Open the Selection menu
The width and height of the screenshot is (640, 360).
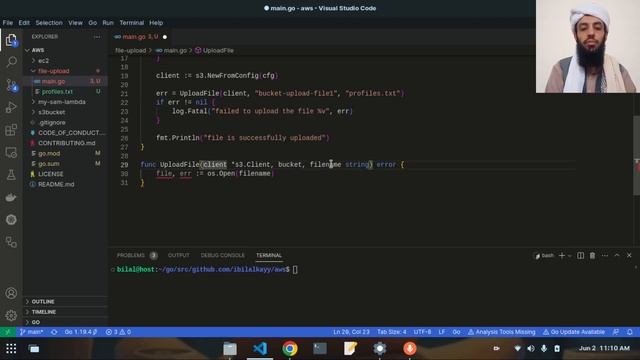[49, 23]
